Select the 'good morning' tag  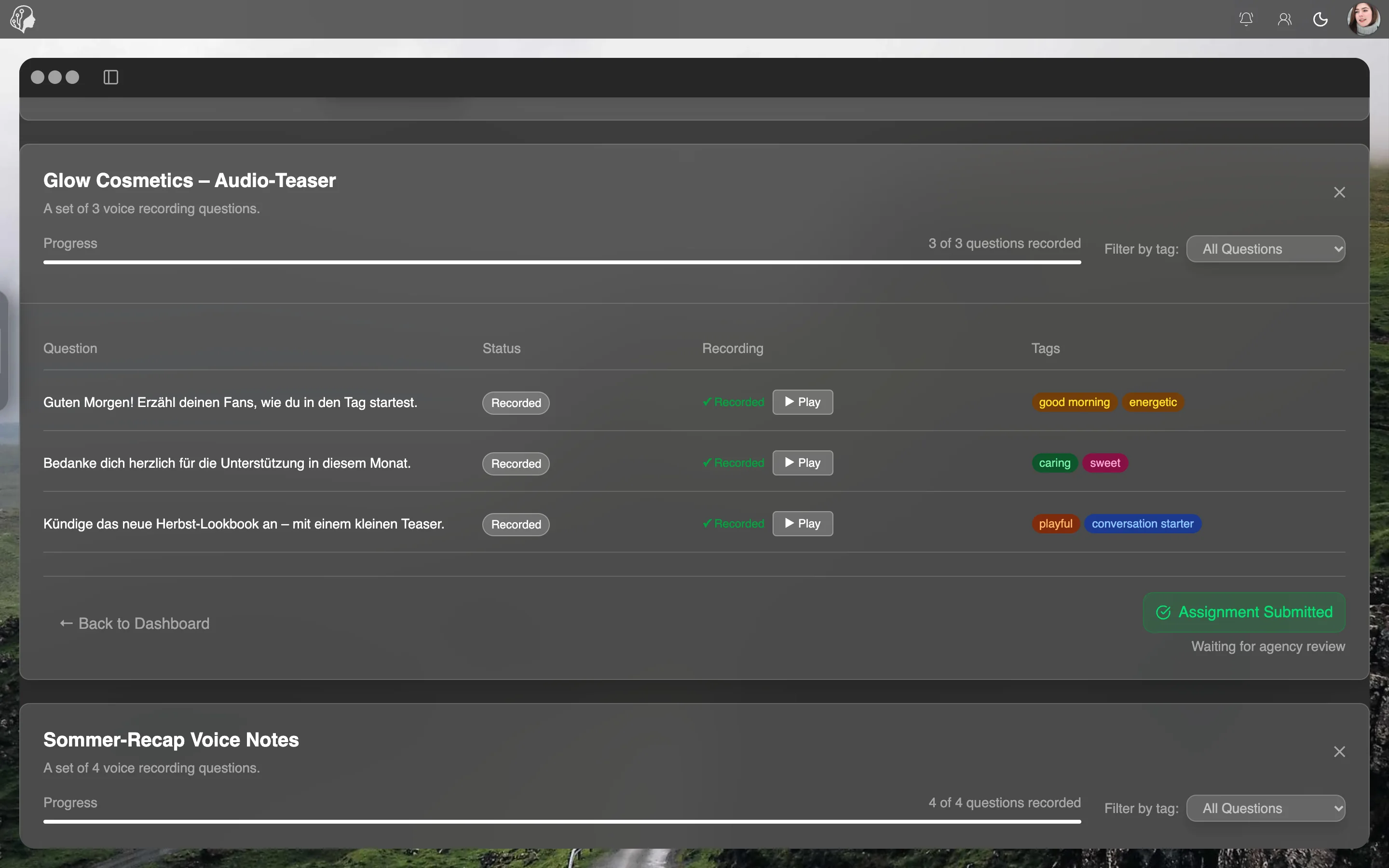[1074, 403]
